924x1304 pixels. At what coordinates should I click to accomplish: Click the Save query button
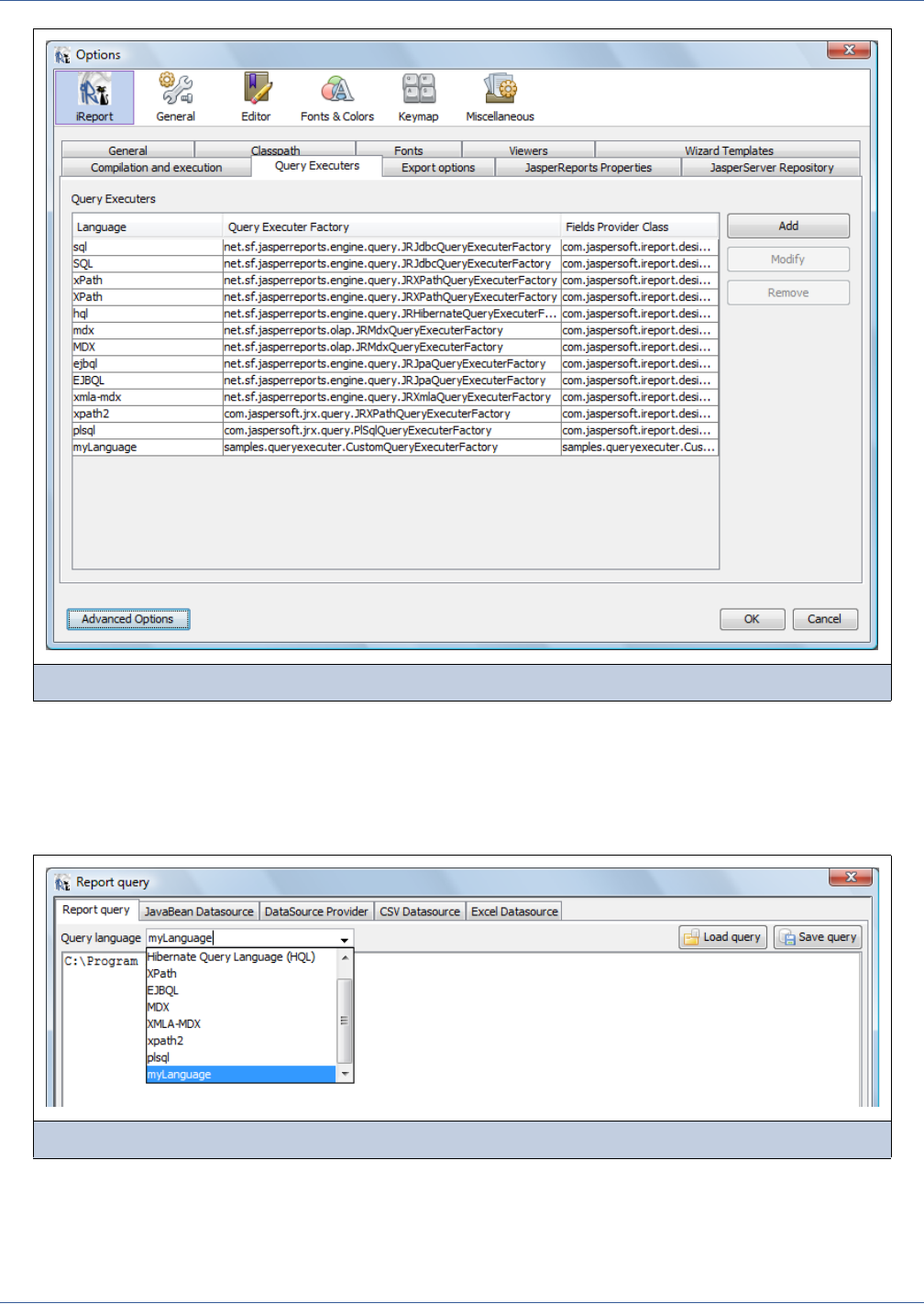(x=818, y=937)
